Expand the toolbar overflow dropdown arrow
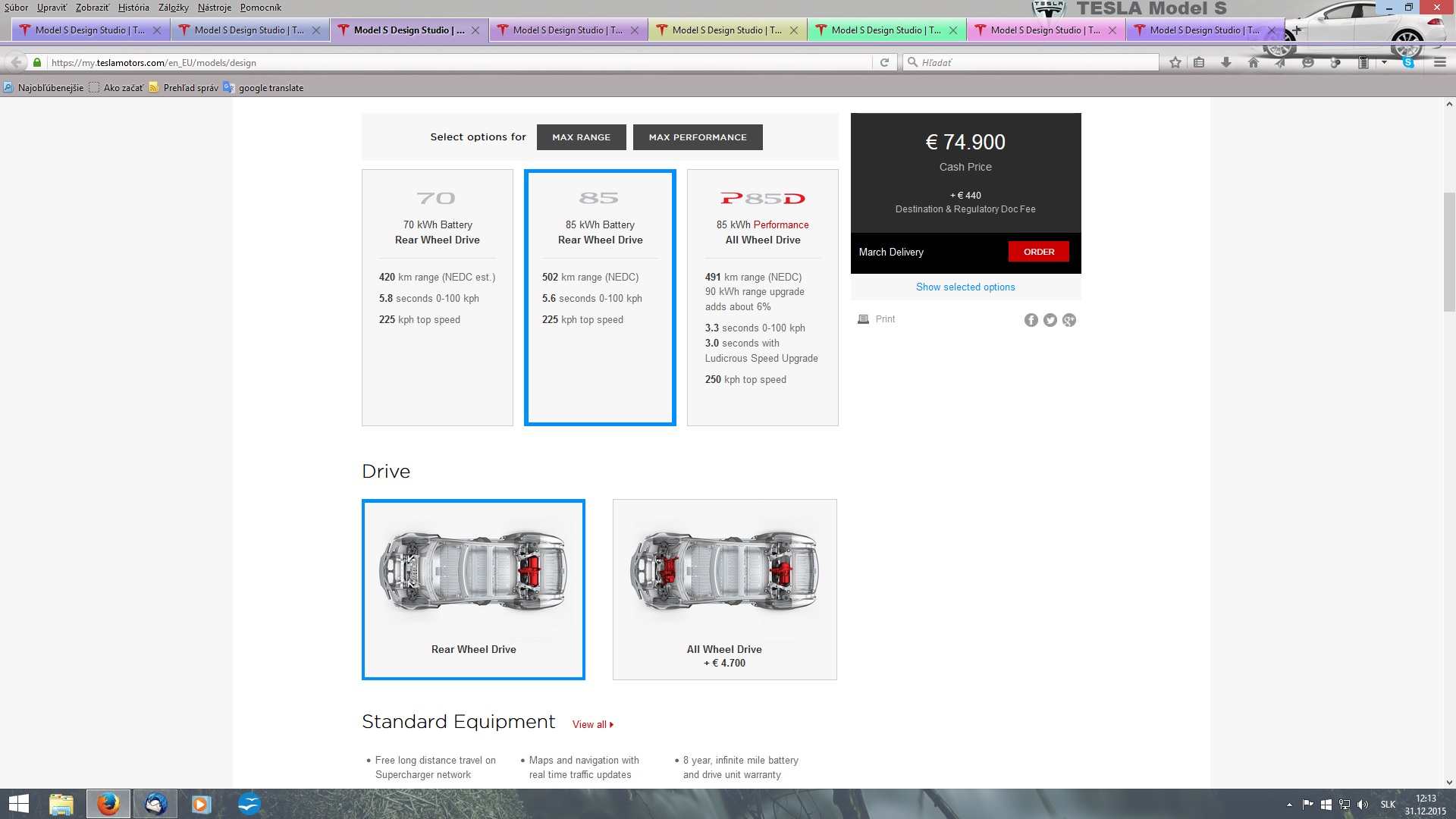Viewport: 1456px width, 819px height. (1384, 62)
